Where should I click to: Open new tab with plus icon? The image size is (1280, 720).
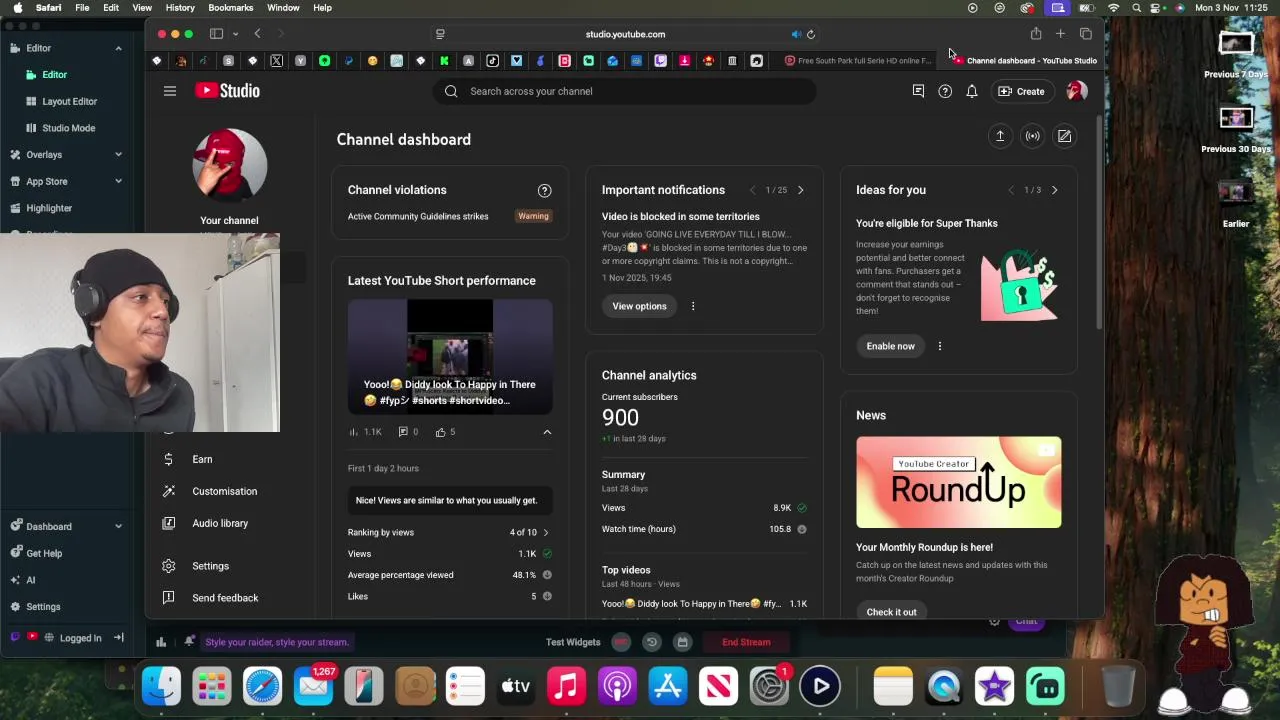click(1060, 34)
